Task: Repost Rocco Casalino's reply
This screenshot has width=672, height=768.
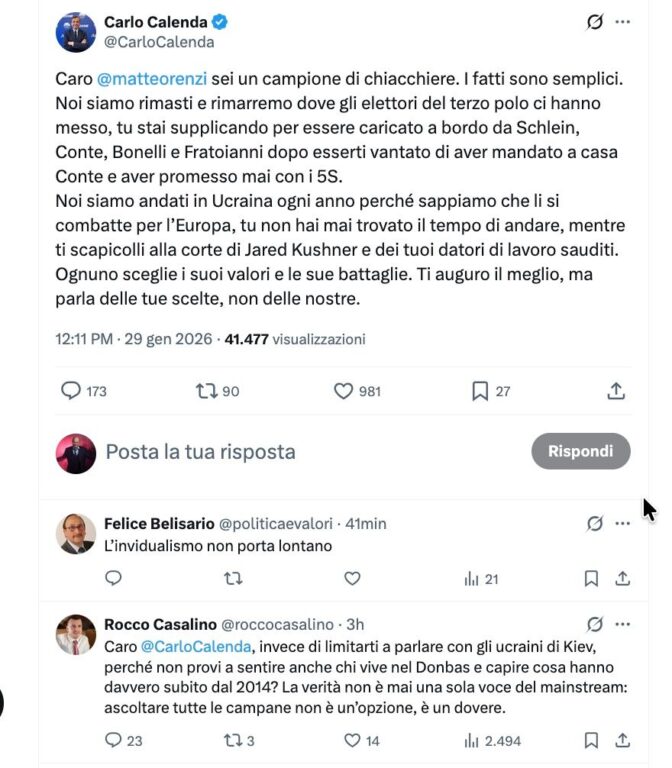Action: [232, 741]
